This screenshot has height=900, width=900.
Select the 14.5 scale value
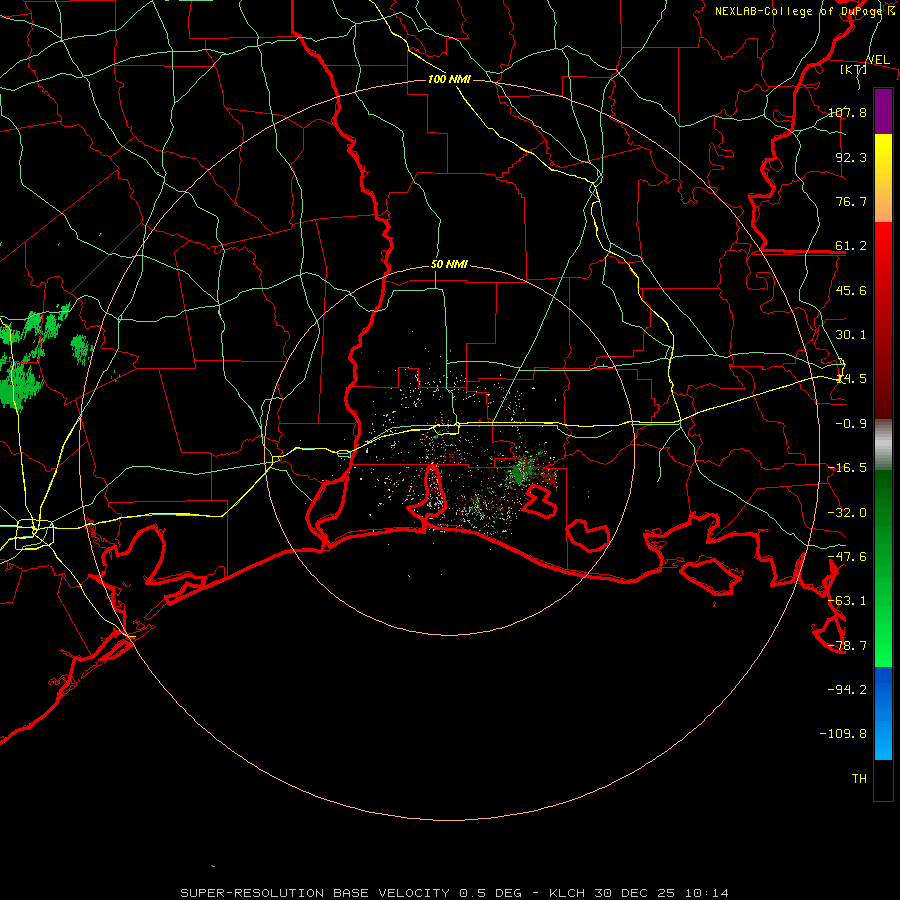(x=851, y=379)
